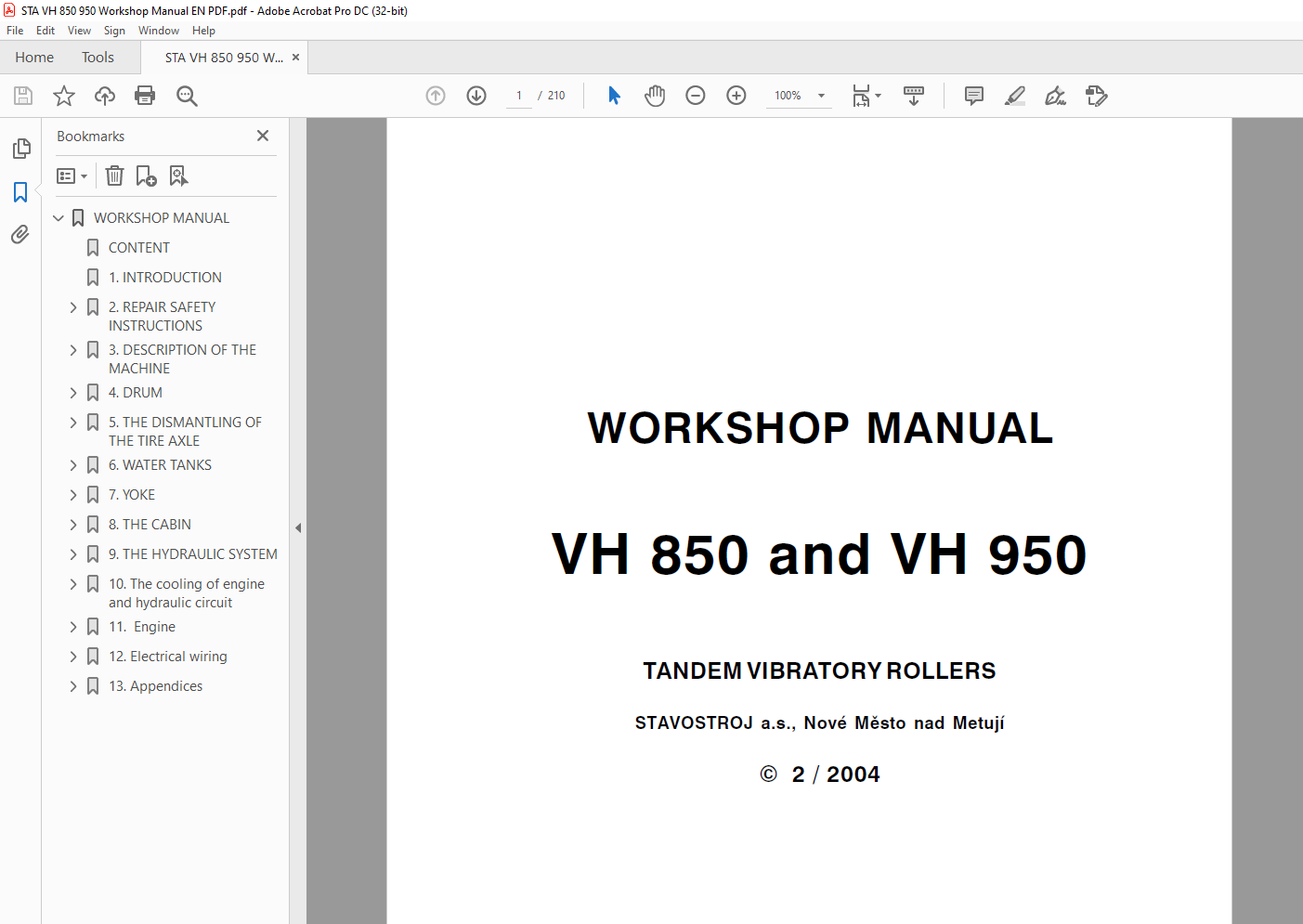The image size is (1303, 924).
Task: Zoom out of the page
Action: pos(696,96)
